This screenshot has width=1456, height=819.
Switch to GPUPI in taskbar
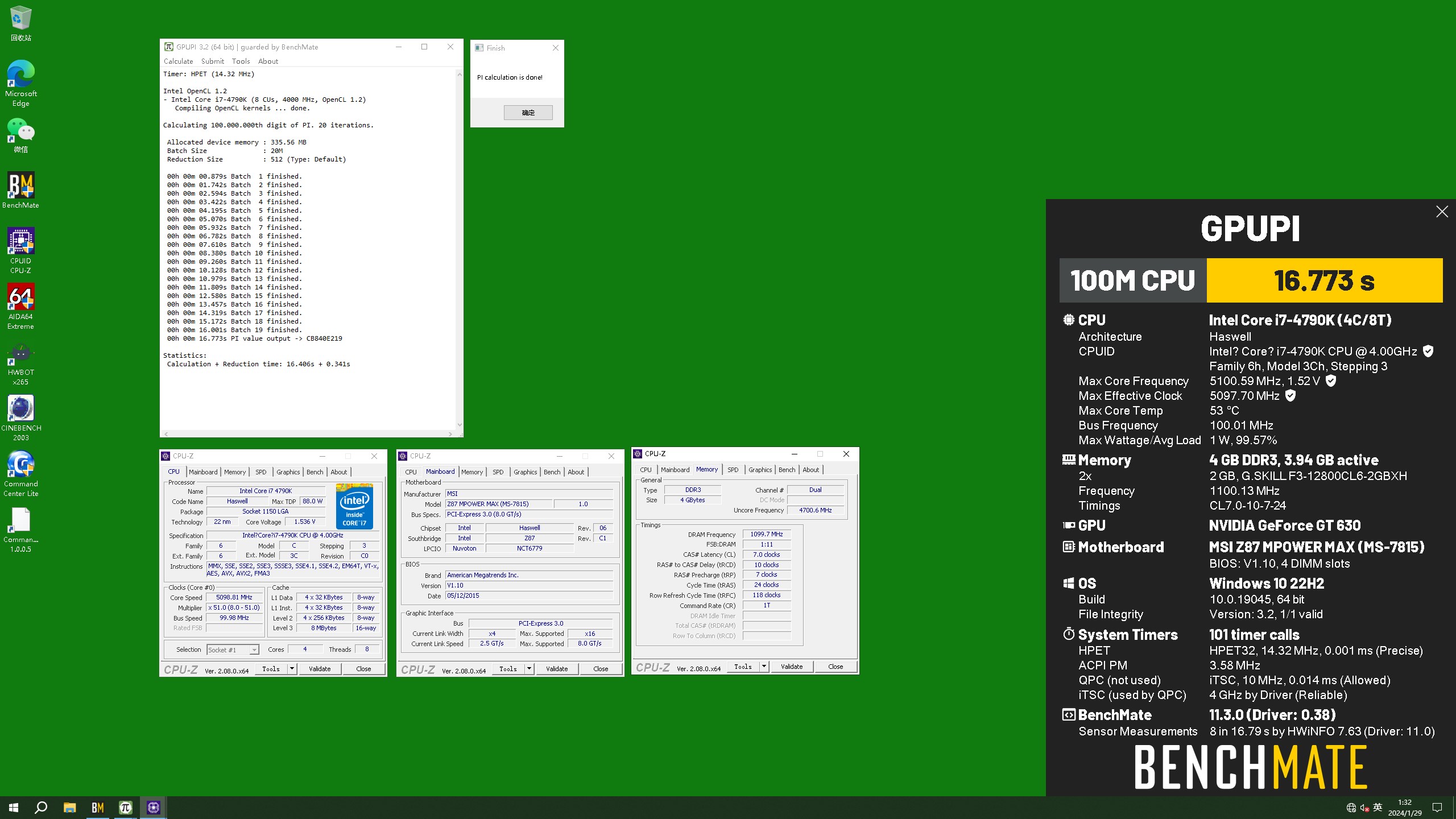125,808
